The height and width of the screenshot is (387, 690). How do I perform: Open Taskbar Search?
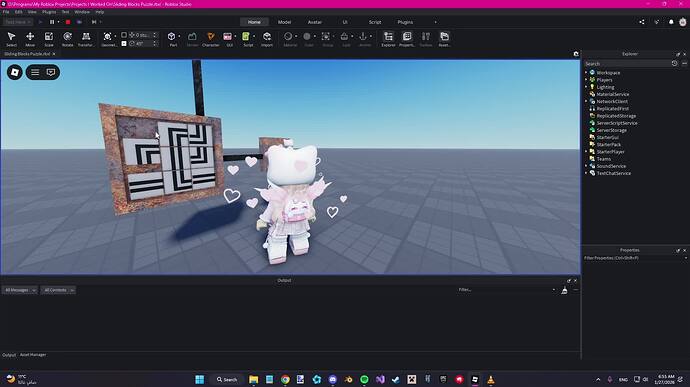227,380
